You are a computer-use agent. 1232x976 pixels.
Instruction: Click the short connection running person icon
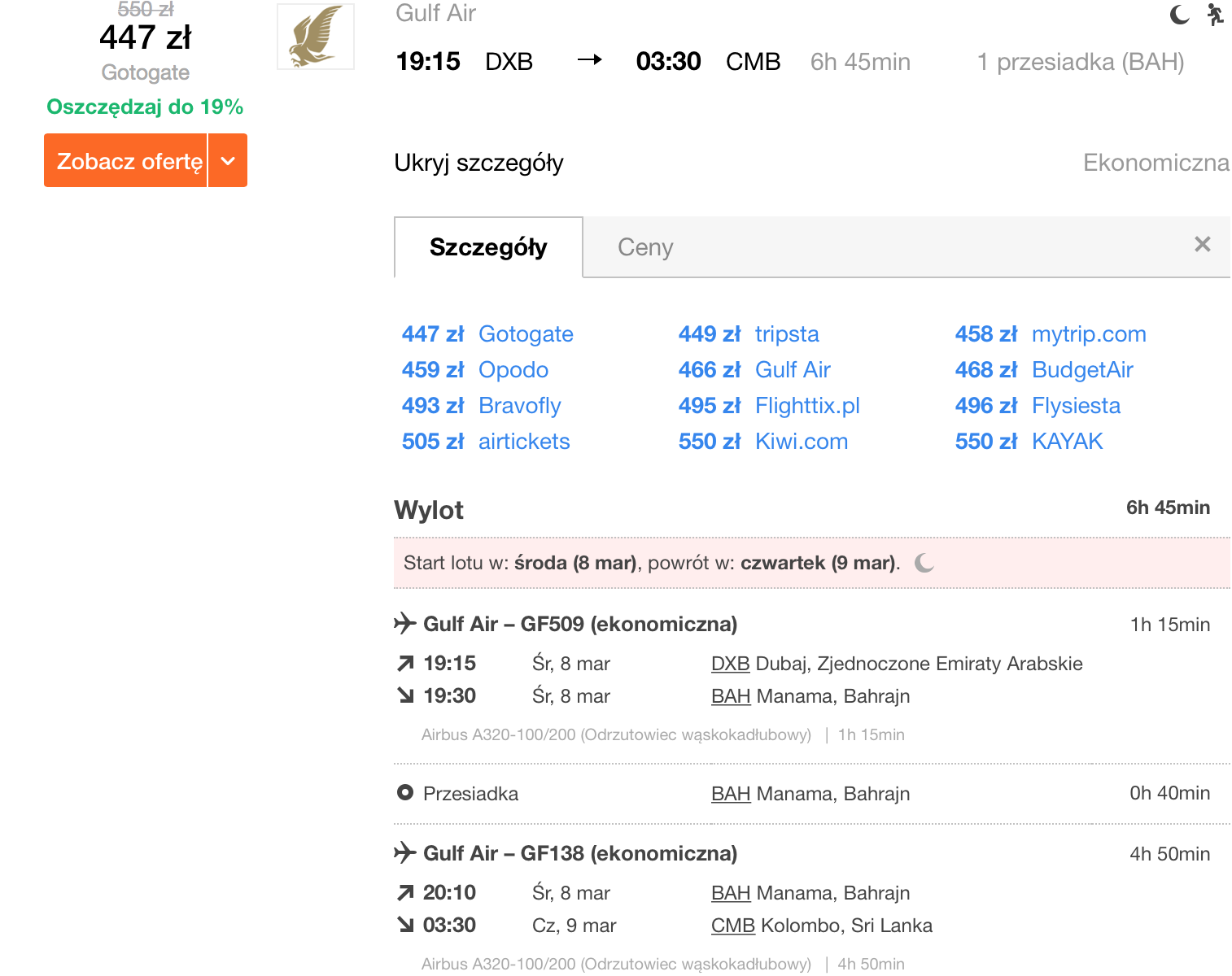(x=1215, y=15)
